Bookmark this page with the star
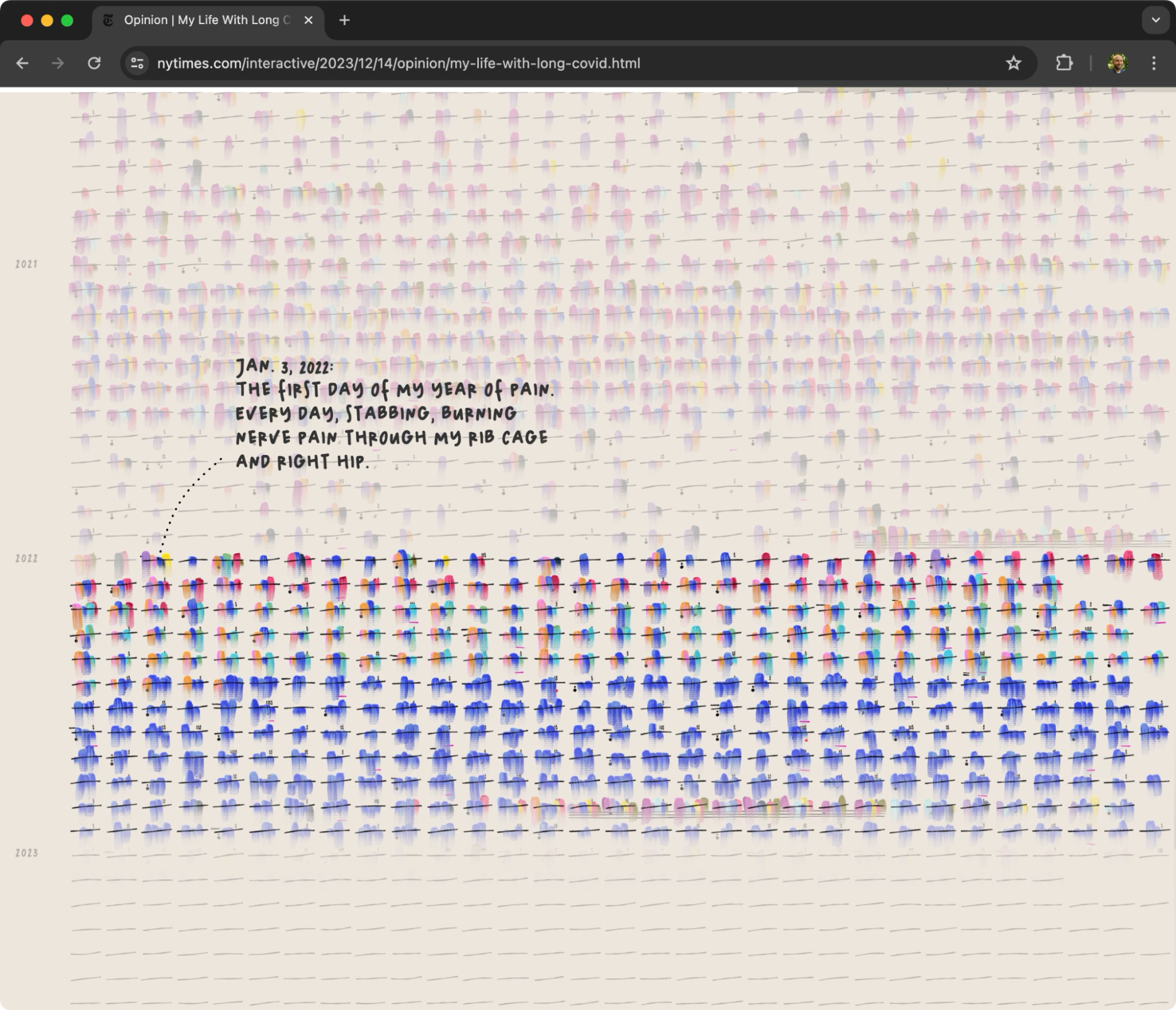This screenshot has width=1176, height=1010. pyautogui.click(x=1013, y=63)
